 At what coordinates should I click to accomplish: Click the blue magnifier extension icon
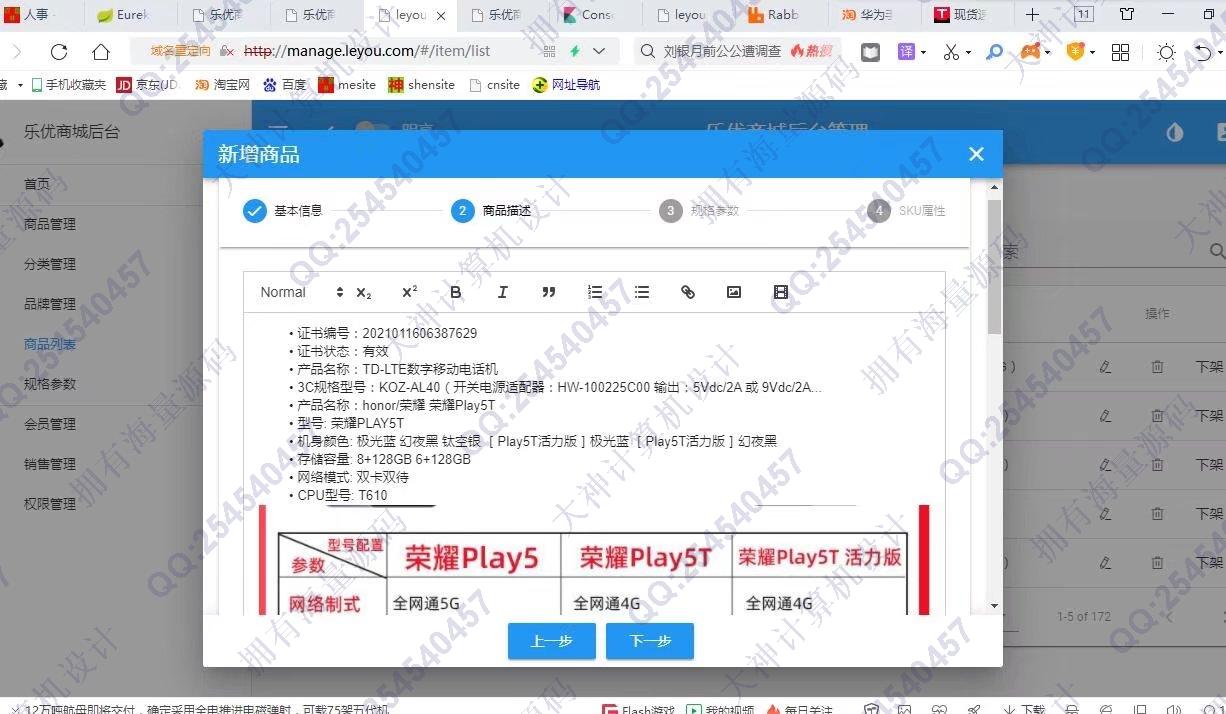(x=995, y=51)
